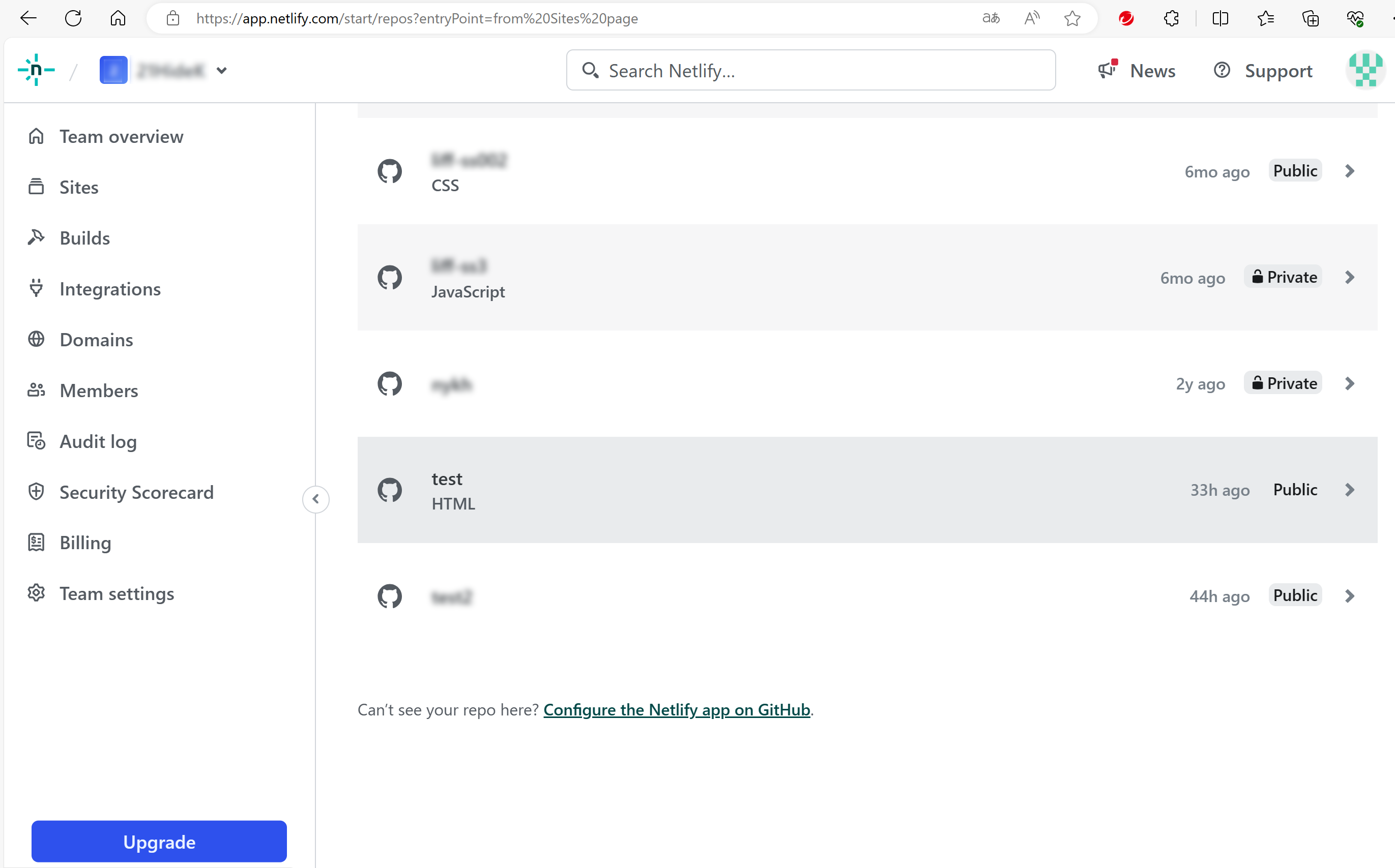The height and width of the screenshot is (868, 1395).
Task: Collapse the sidebar using the chevron
Action: (316, 499)
